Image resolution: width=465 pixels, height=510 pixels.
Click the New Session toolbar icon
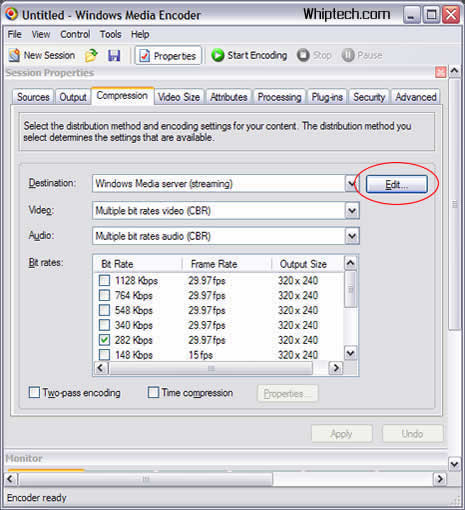tap(14, 55)
